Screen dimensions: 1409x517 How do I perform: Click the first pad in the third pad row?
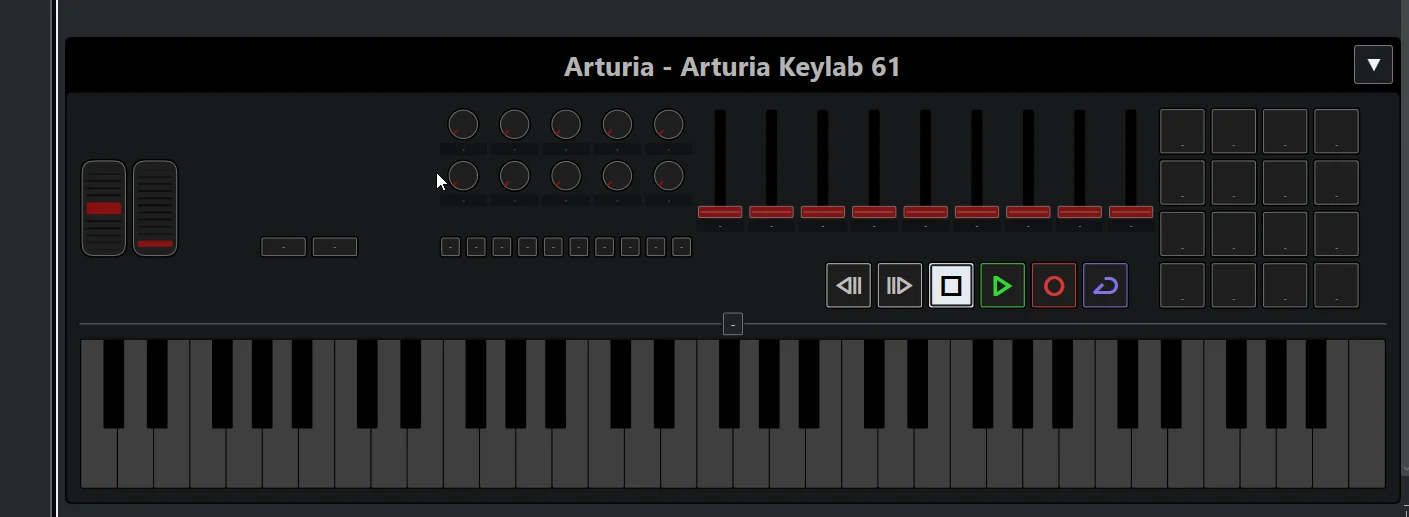pyautogui.click(x=1182, y=234)
